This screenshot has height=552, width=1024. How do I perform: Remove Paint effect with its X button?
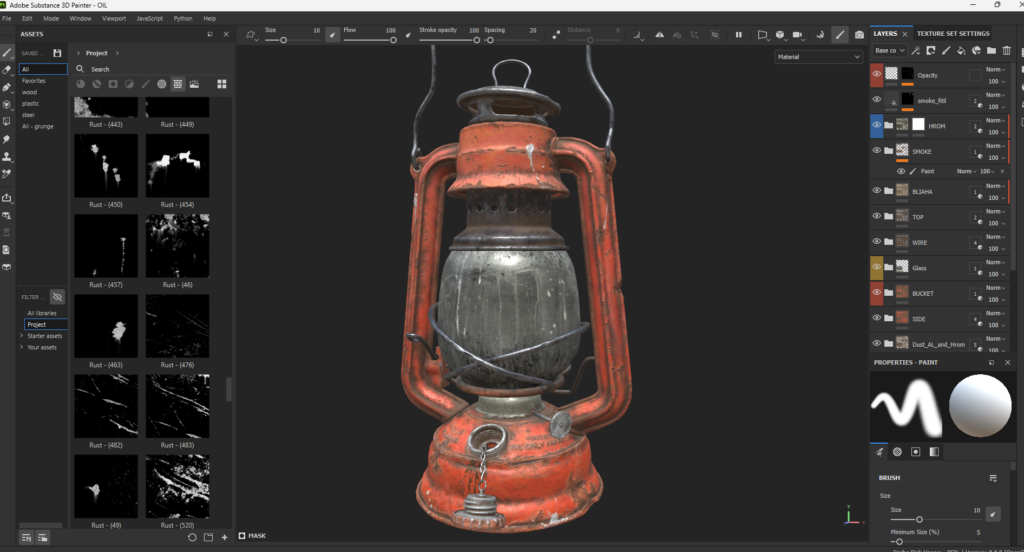point(1002,171)
